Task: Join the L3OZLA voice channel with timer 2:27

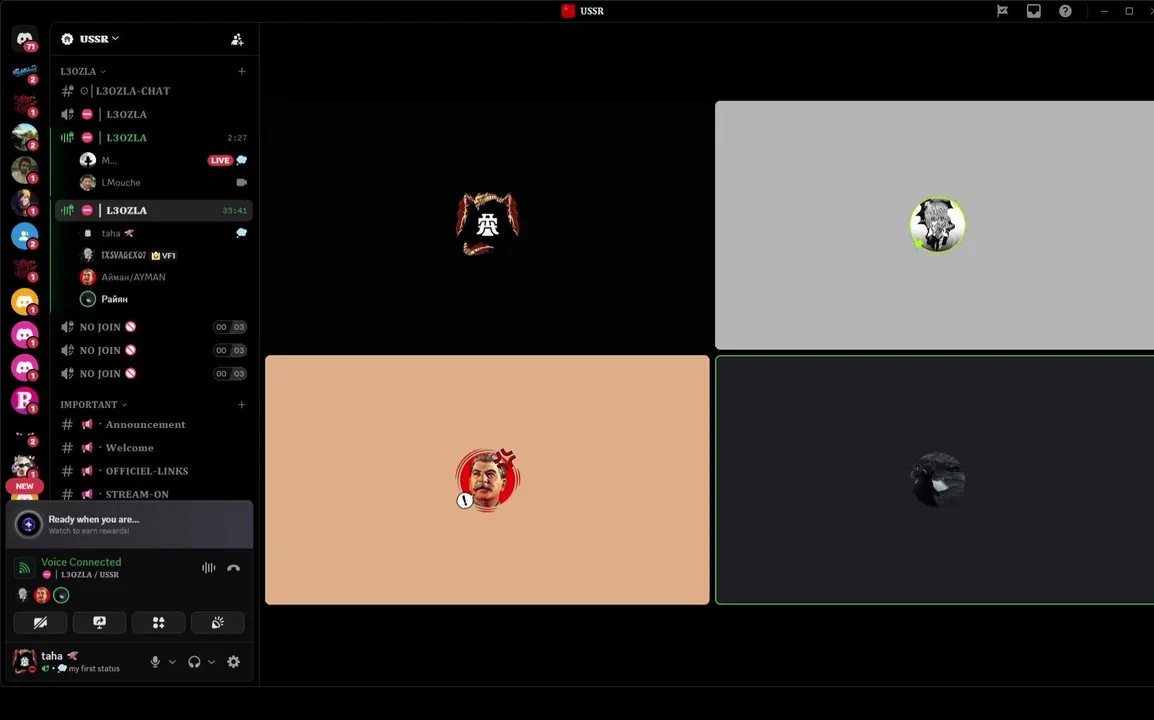Action: click(154, 138)
